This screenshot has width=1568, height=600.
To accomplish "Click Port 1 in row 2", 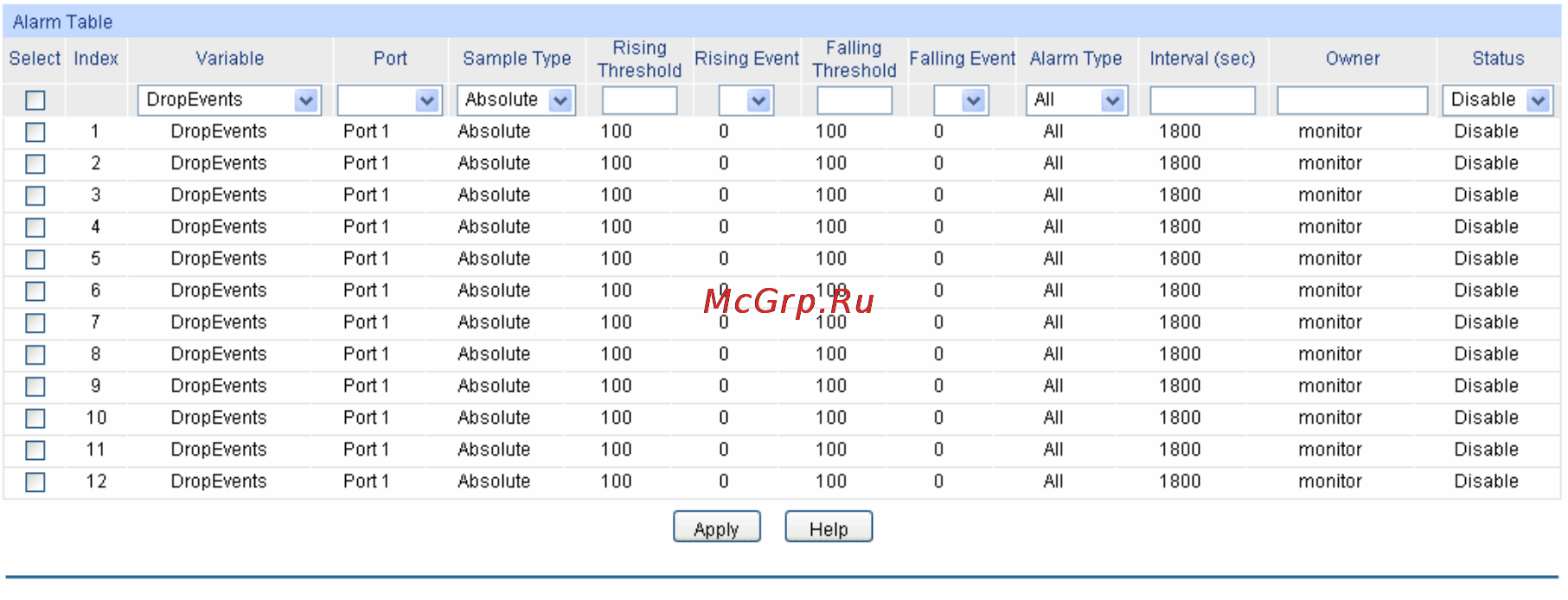I will tap(366, 163).
